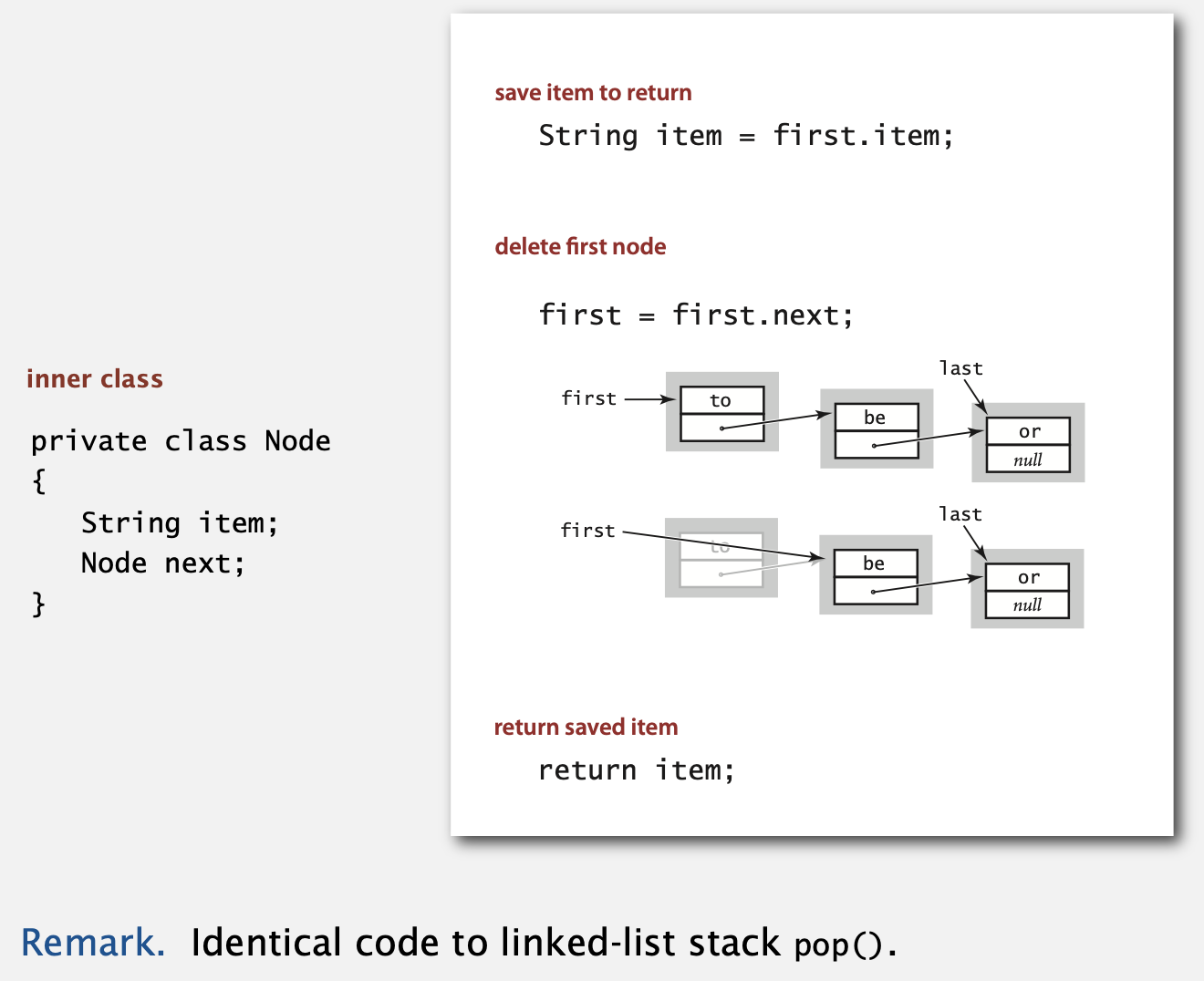Click the 'delete first node' heading

[x=580, y=247]
